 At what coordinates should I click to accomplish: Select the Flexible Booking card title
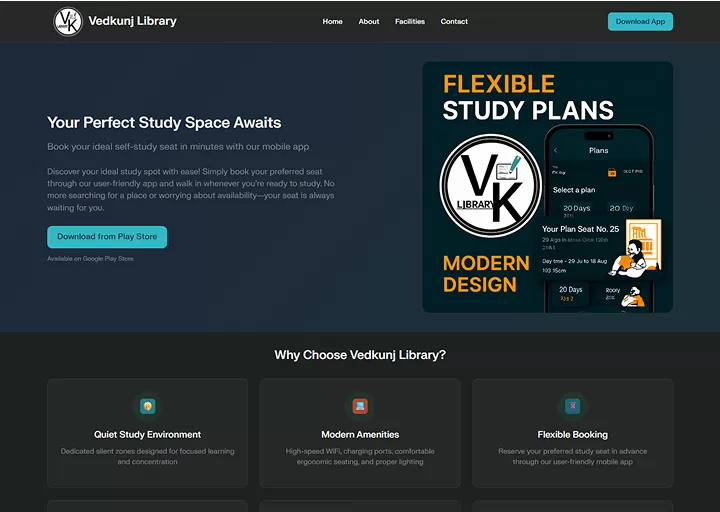point(572,435)
